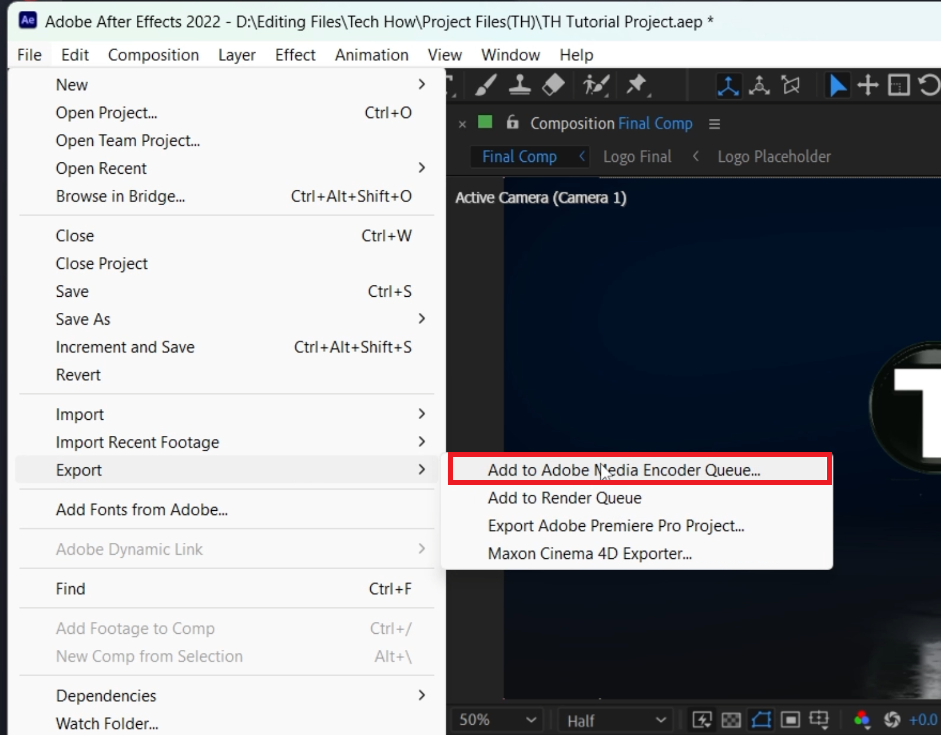This screenshot has height=735, width=941.
Task: Open the 50% magnification dropdown
Action: tap(497, 719)
